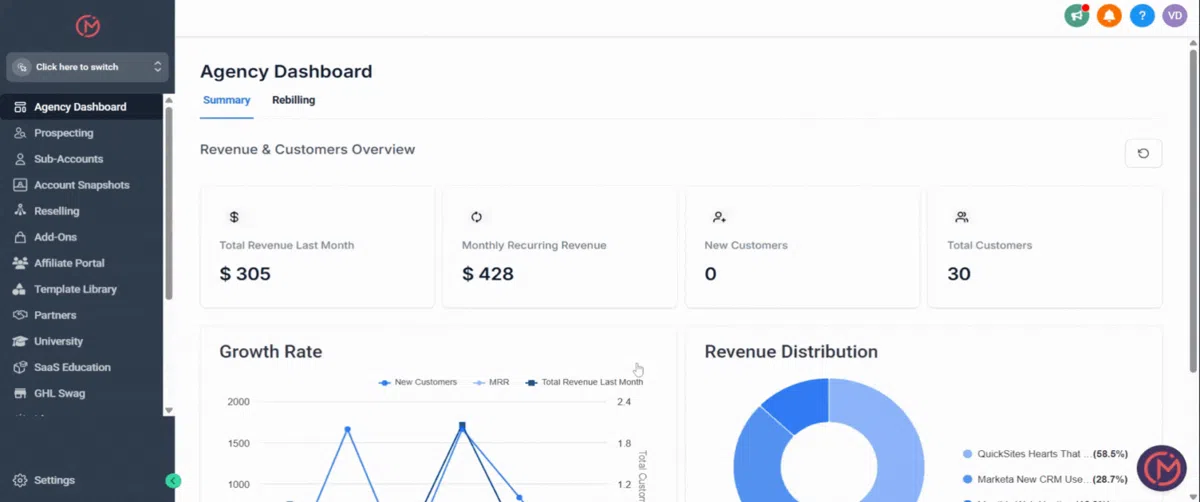The height and width of the screenshot is (502, 1200).
Task: Open the VD user avatar menu
Action: (x=1174, y=16)
